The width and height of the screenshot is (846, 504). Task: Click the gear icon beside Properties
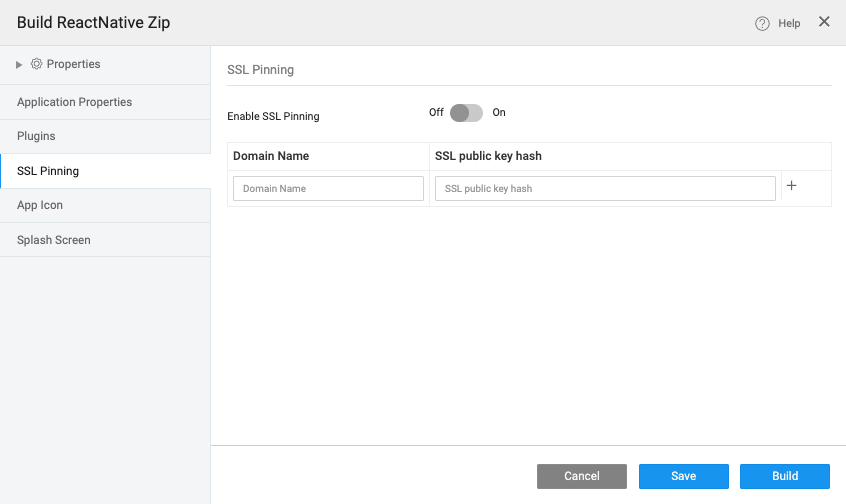tap(36, 64)
